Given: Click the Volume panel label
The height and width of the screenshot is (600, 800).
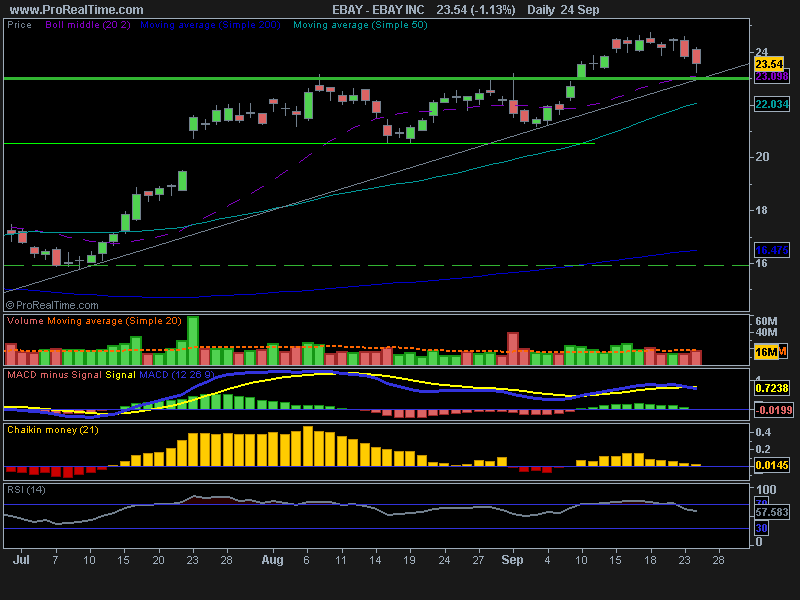Looking at the screenshot, I should click(26, 321).
